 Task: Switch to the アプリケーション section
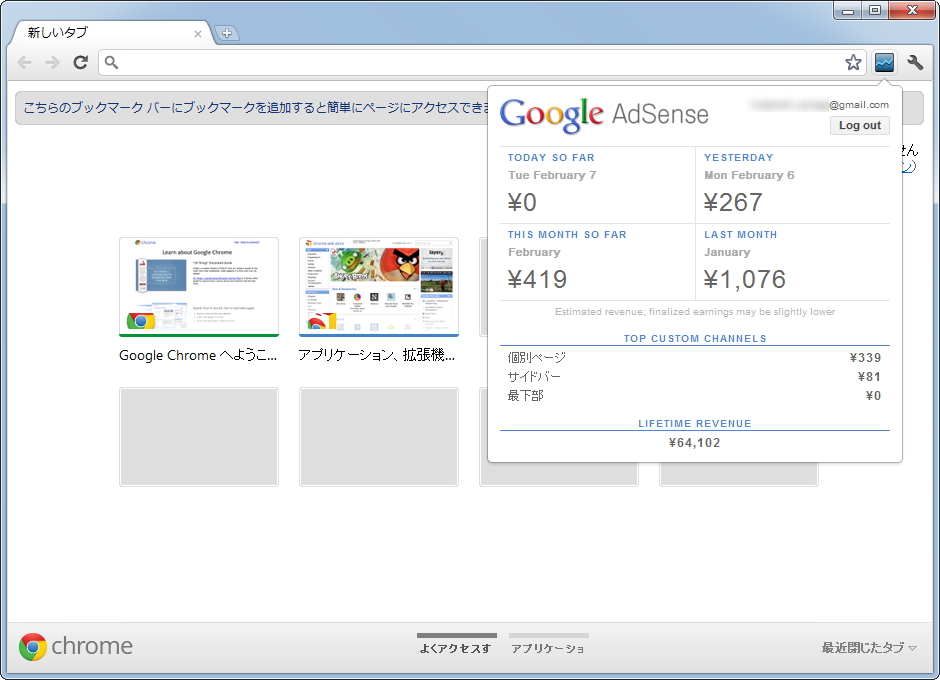pyautogui.click(x=548, y=647)
